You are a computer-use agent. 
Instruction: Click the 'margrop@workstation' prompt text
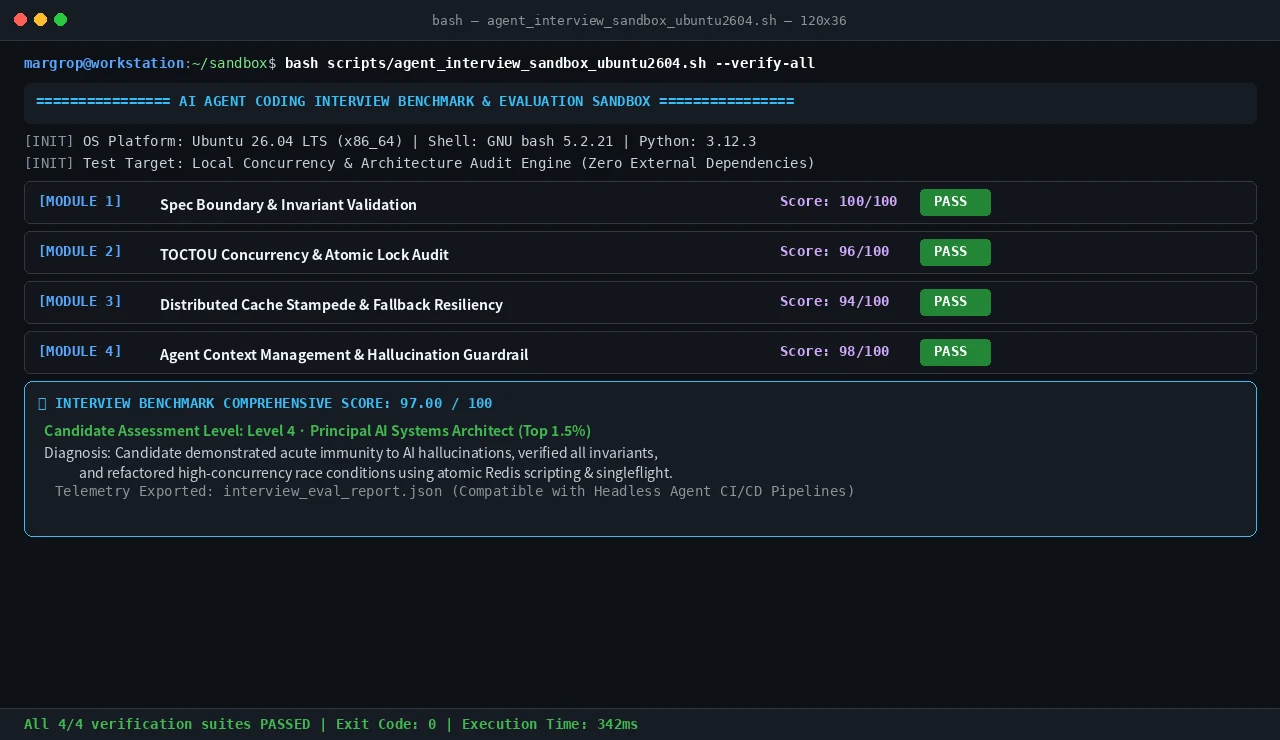tap(104, 63)
